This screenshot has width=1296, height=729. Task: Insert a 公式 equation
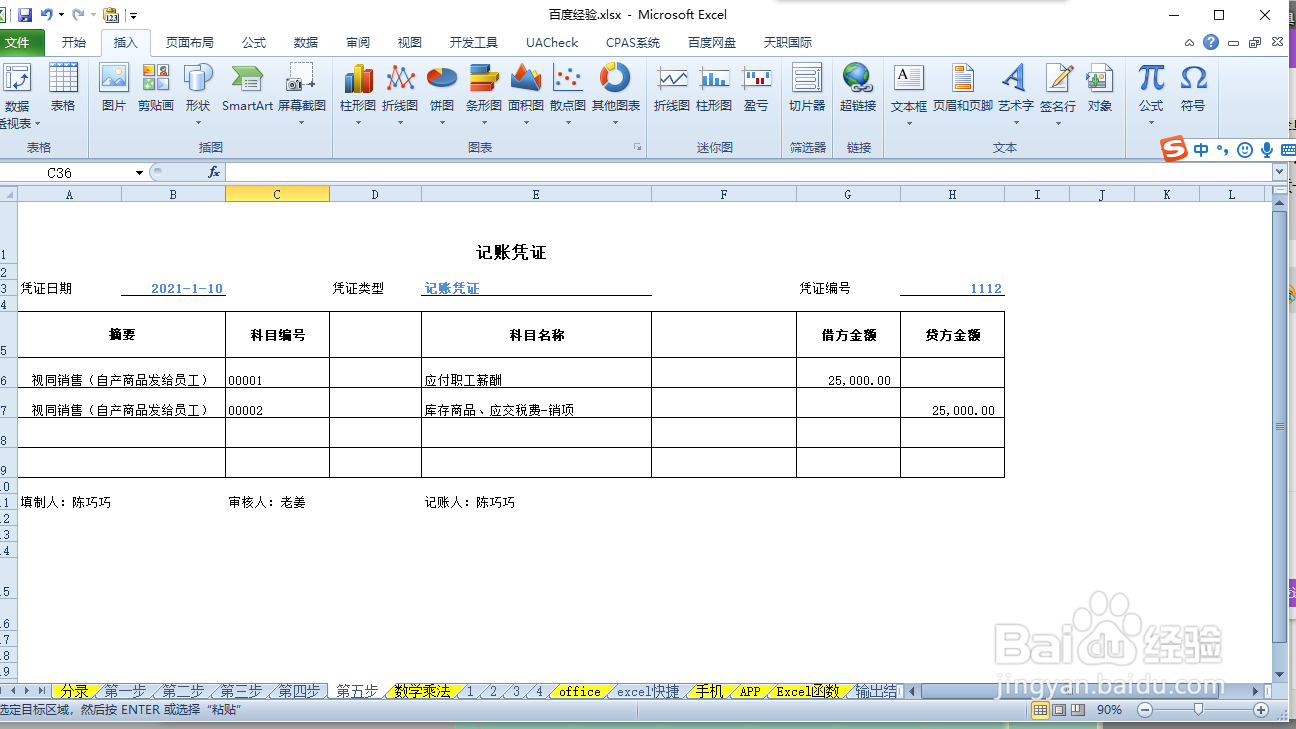1150,90
